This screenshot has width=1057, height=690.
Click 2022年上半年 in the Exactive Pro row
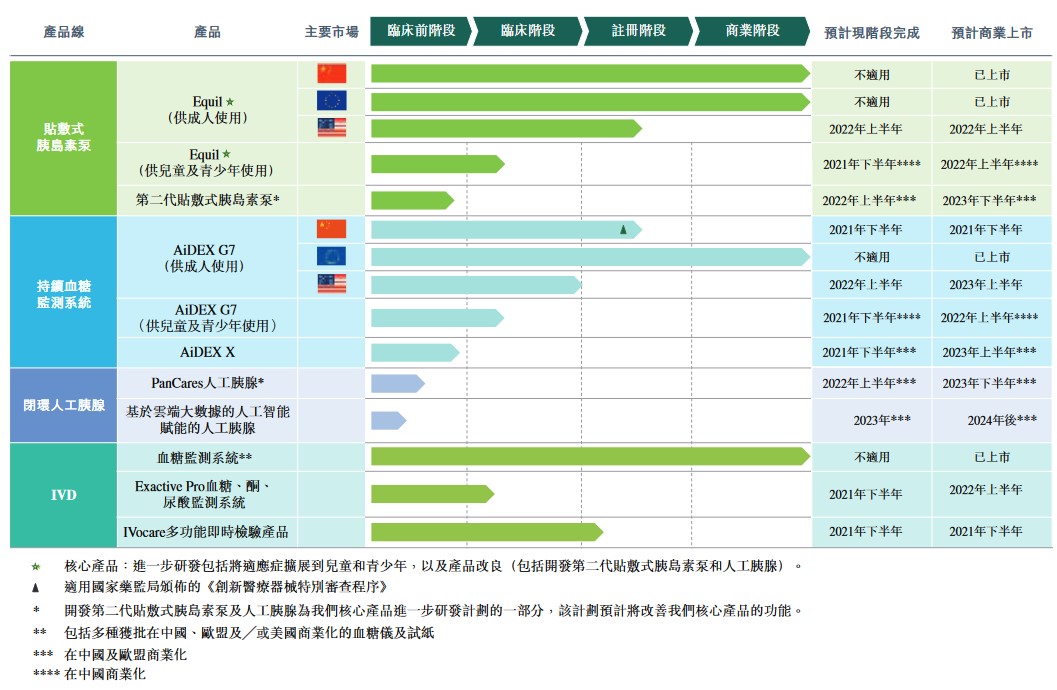tap(986, 490)
